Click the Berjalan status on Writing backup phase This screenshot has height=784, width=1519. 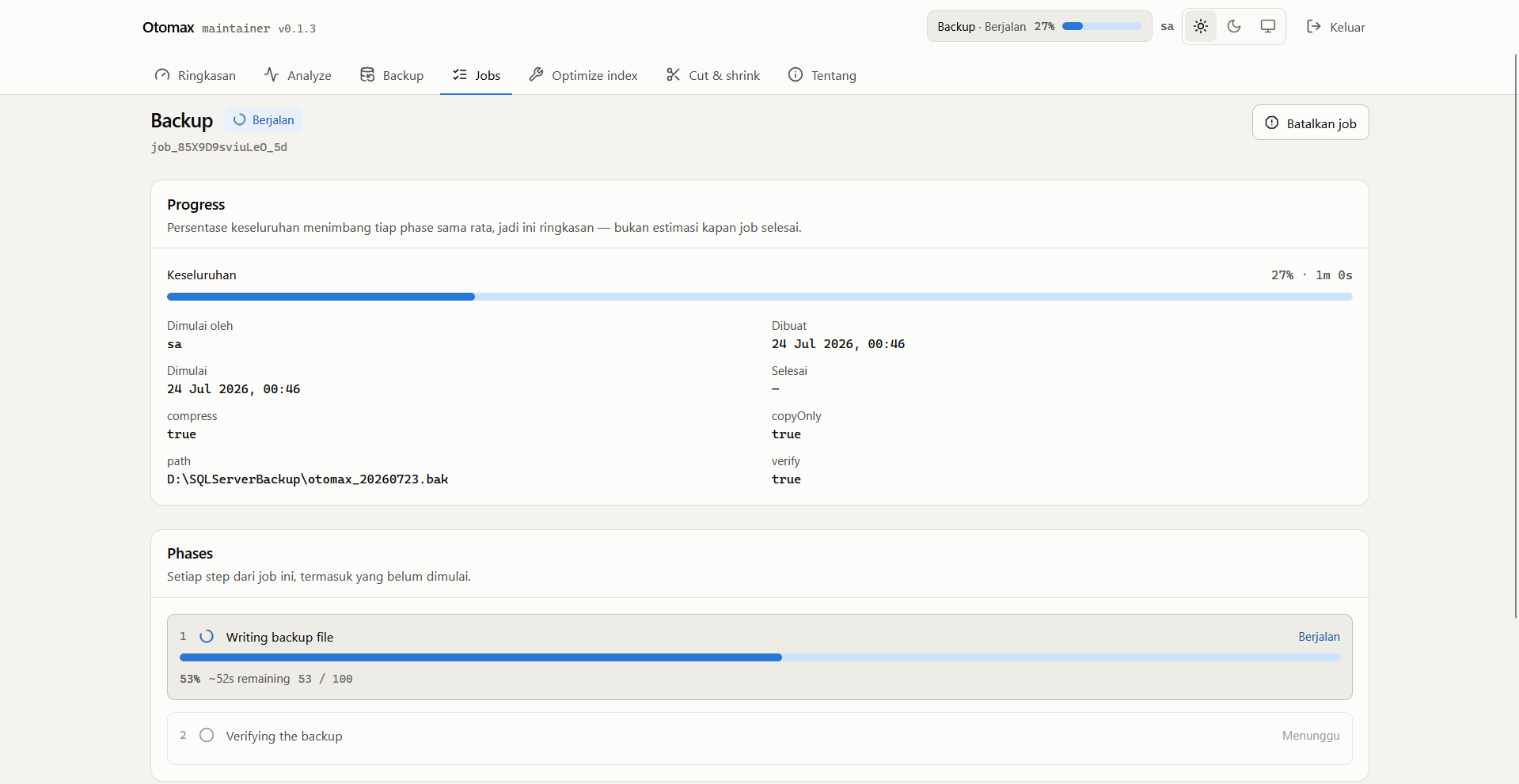pos(1319,637)
